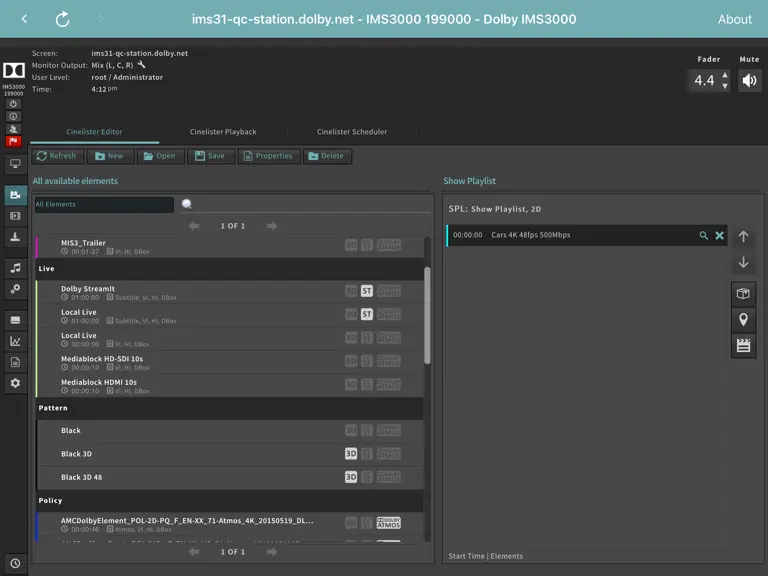Screen dimensions: 768x576
Task: Go to previous page at list top
Action: (194, 226)
